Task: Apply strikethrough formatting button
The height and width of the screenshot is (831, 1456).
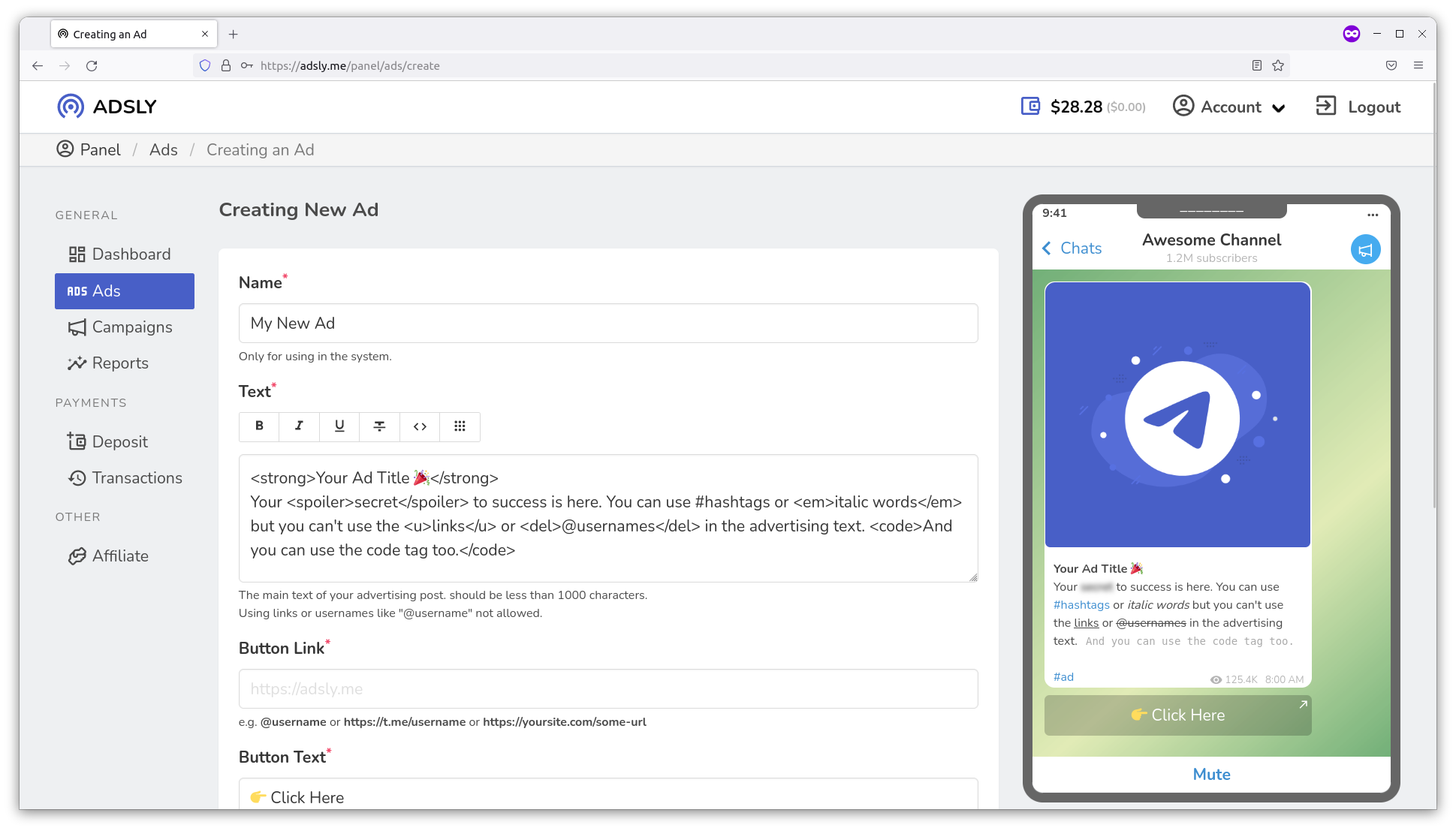Action: tap(379, 426)
